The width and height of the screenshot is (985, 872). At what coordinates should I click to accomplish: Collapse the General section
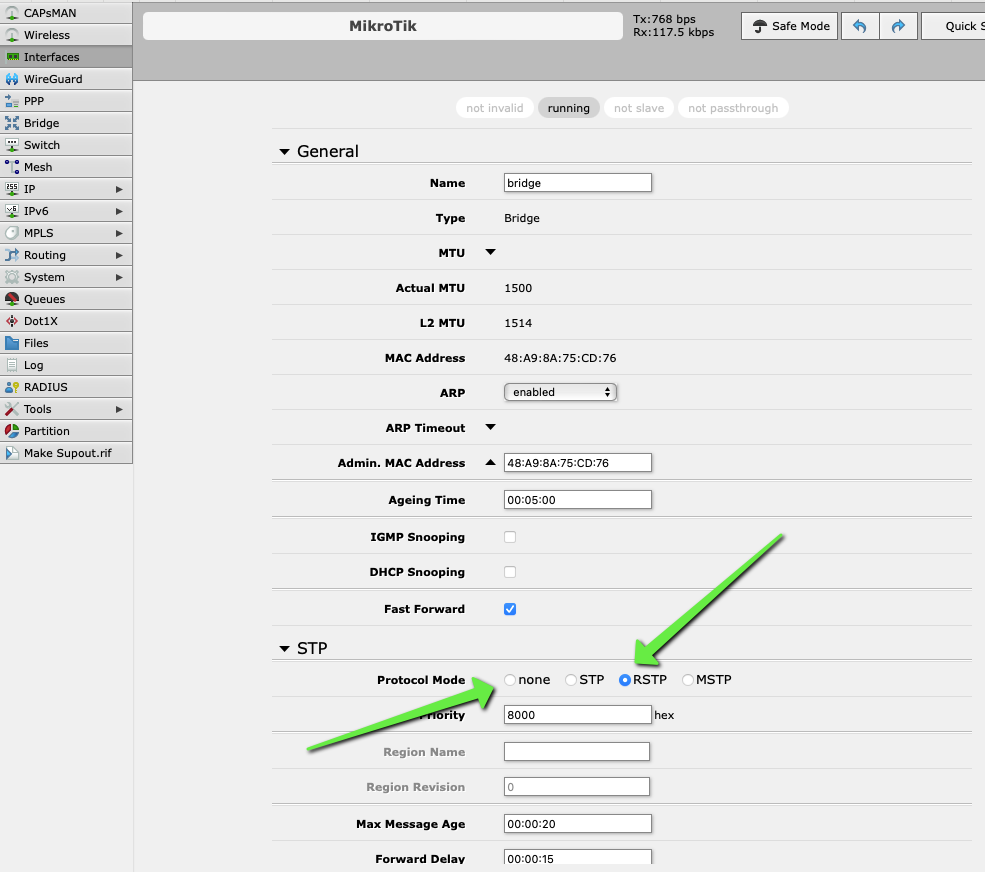(285, 152)
